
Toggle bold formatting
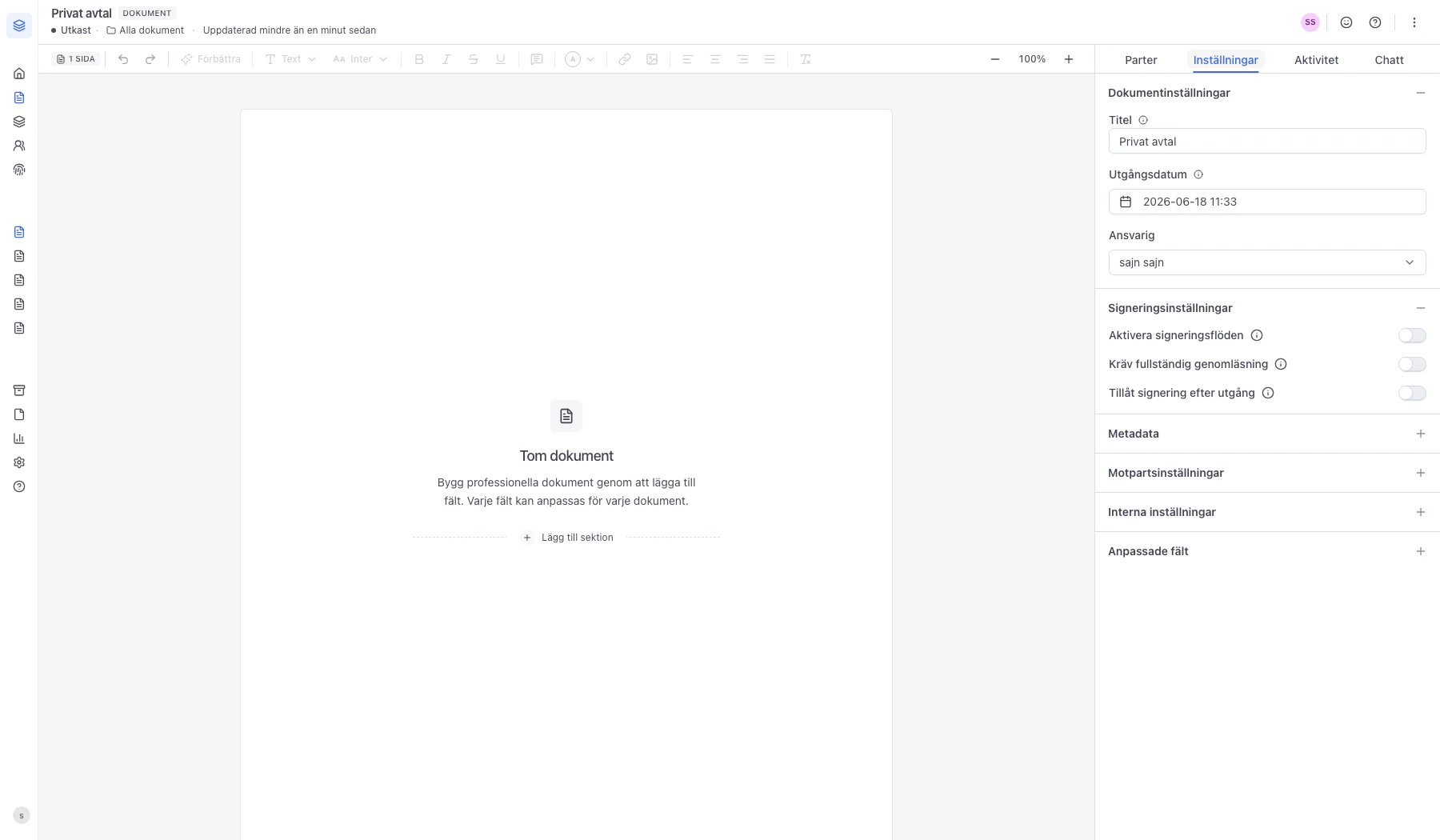tap(419, 59)
